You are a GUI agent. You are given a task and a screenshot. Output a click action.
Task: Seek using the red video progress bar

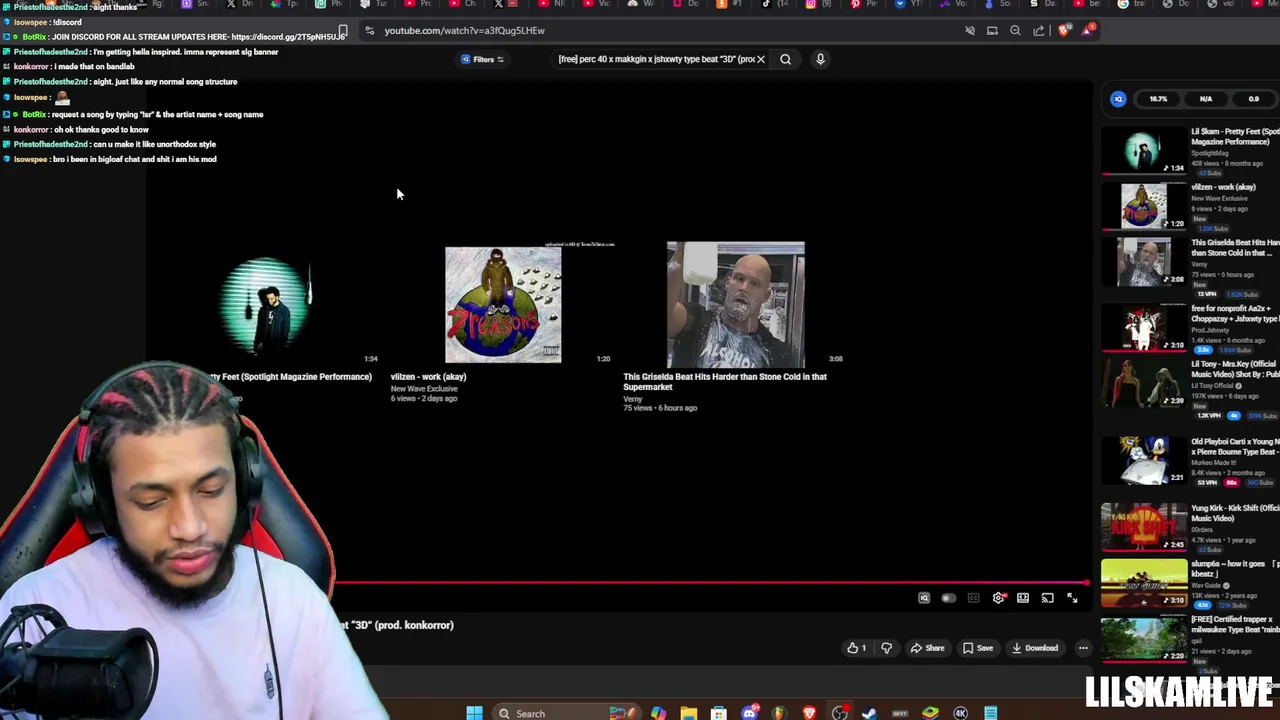(x=712, y=582)
